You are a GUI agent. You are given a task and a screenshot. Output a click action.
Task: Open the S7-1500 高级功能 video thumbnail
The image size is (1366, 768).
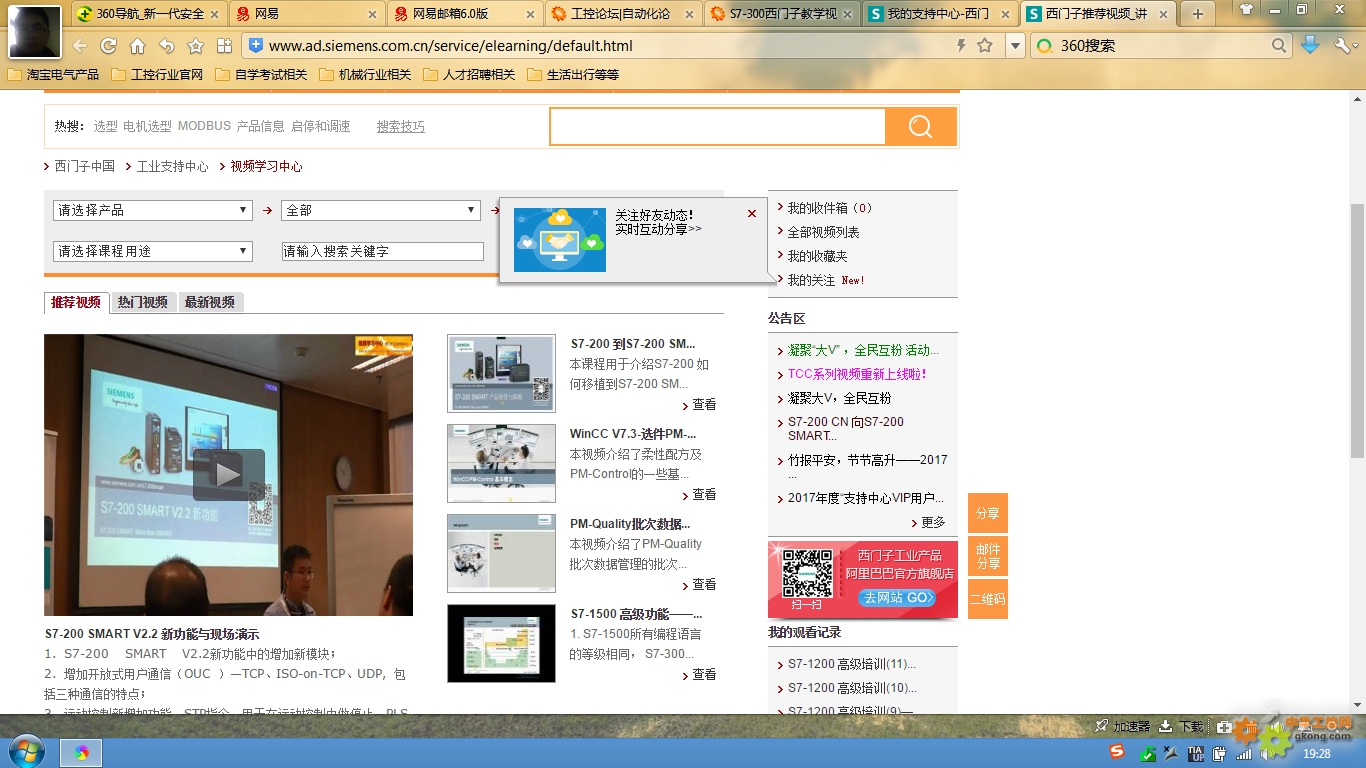coord(501,643)
